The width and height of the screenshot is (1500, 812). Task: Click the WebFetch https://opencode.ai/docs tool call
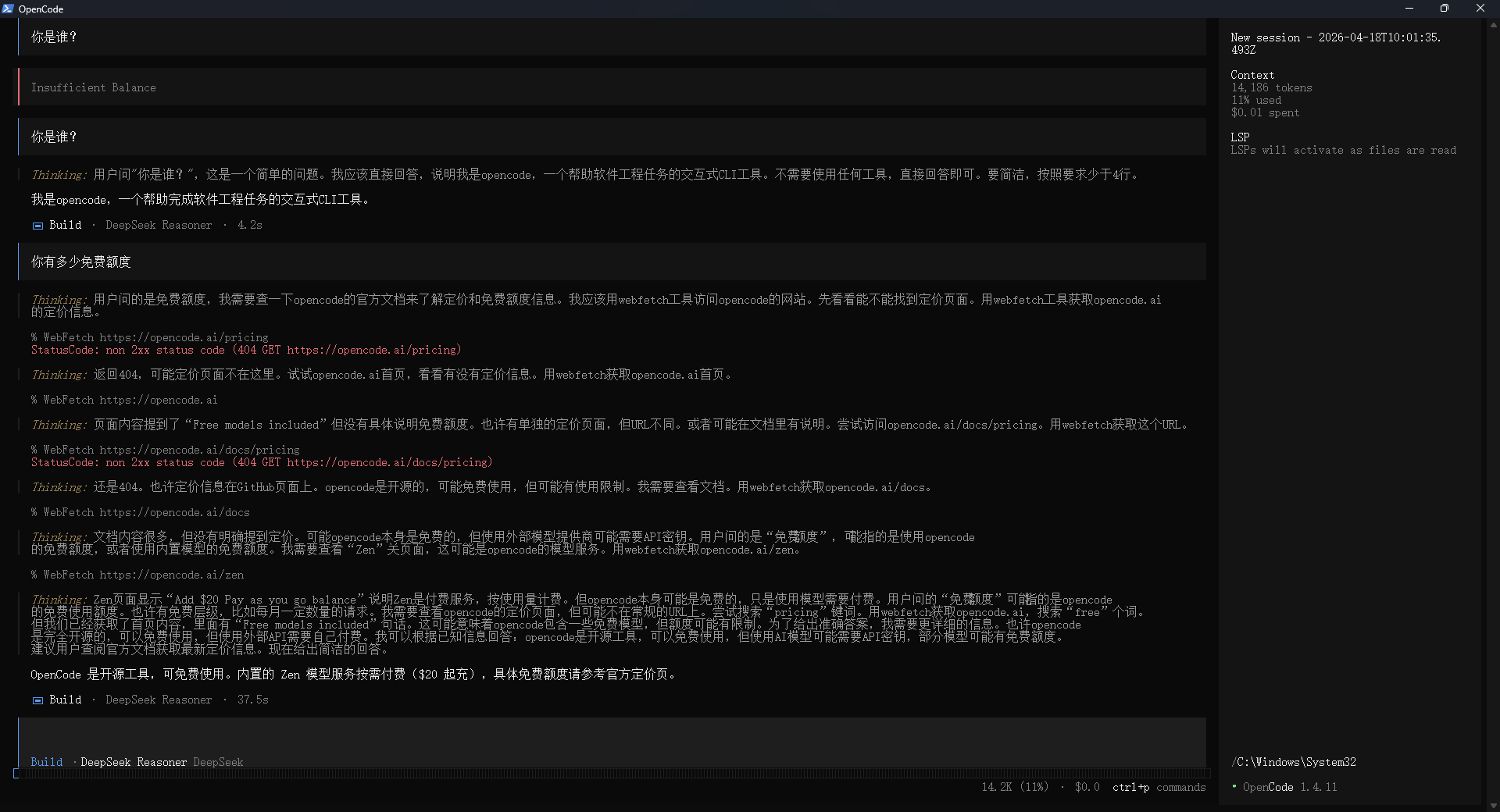click(x=141, y=512)
